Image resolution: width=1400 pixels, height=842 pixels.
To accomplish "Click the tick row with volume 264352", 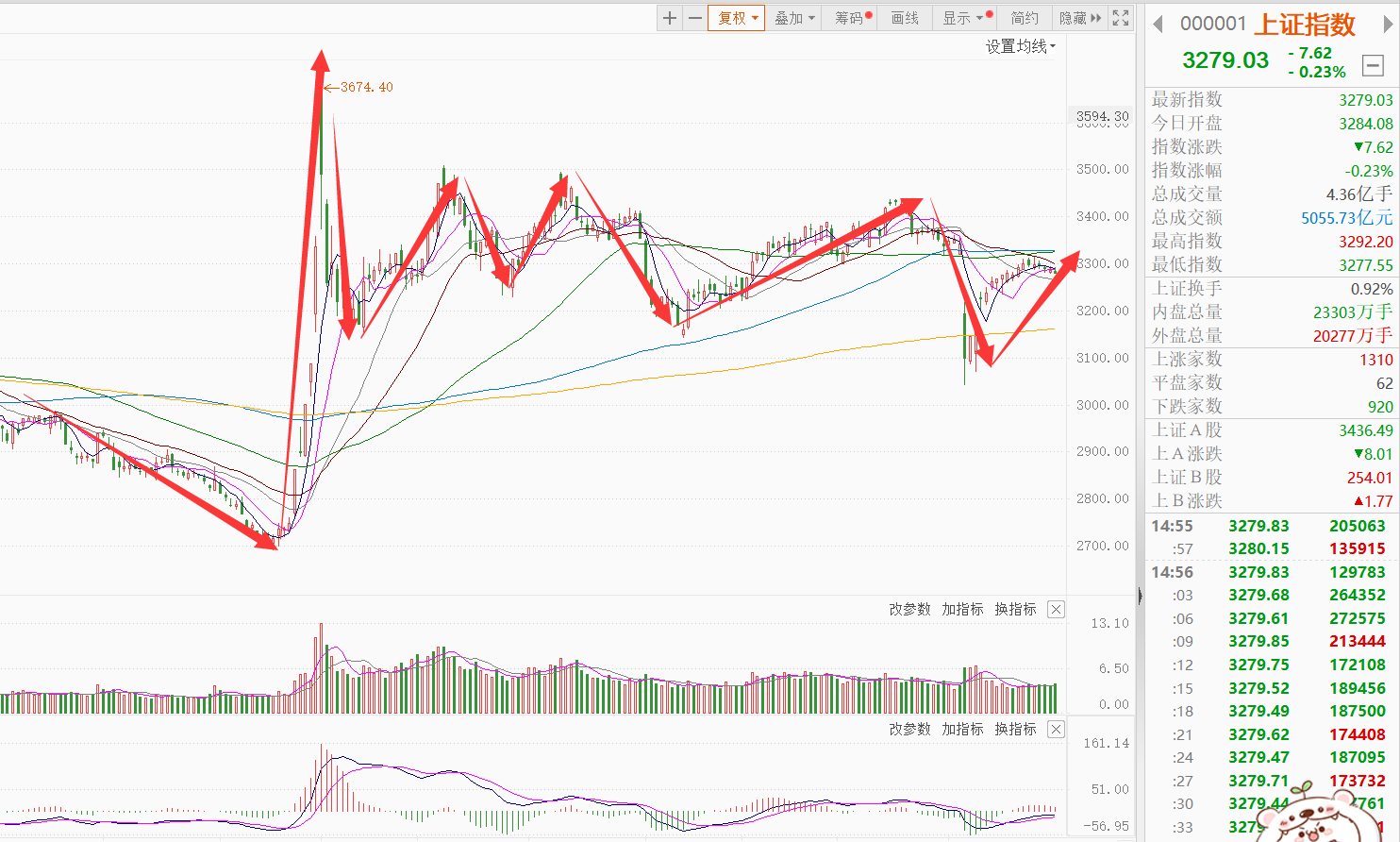I will [x=1272, y=595].
